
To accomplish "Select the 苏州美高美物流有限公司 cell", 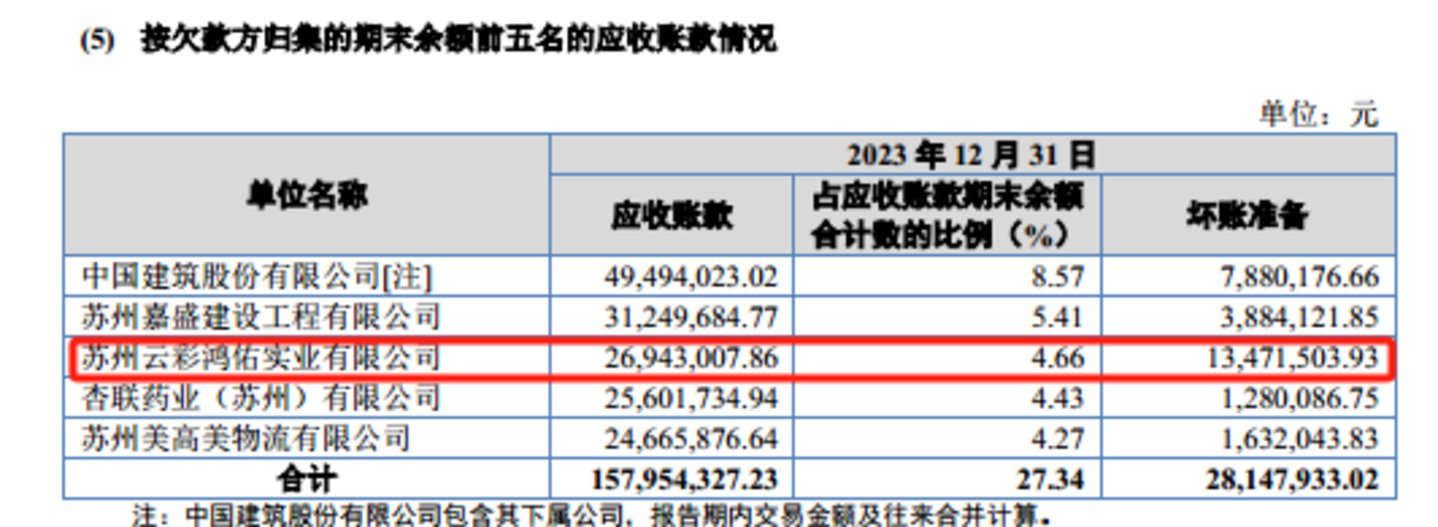I will [245, 438].
